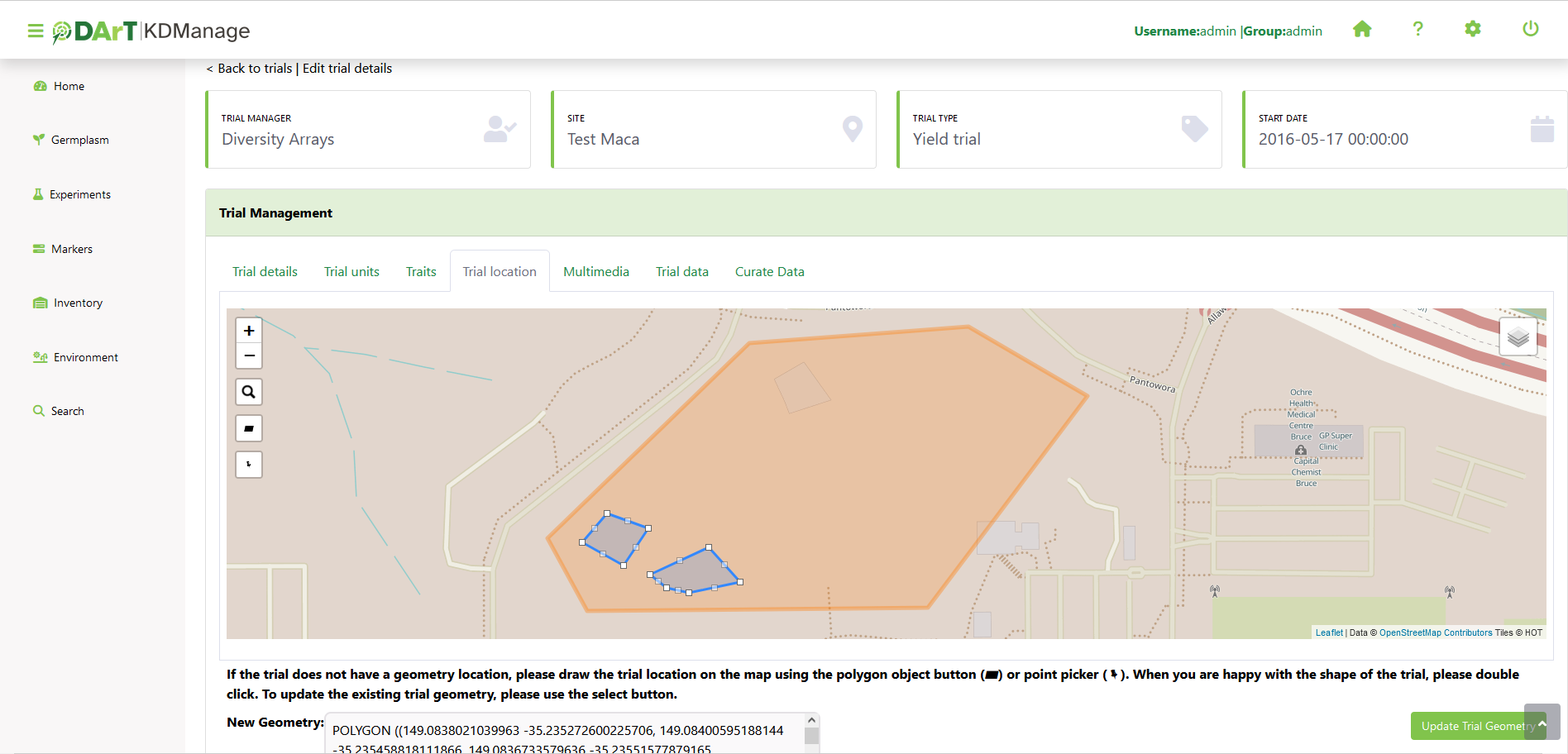The height and width of the screenshot is (754, 1568).
Task: Switch to the Trial units tab
Action: 351,272
